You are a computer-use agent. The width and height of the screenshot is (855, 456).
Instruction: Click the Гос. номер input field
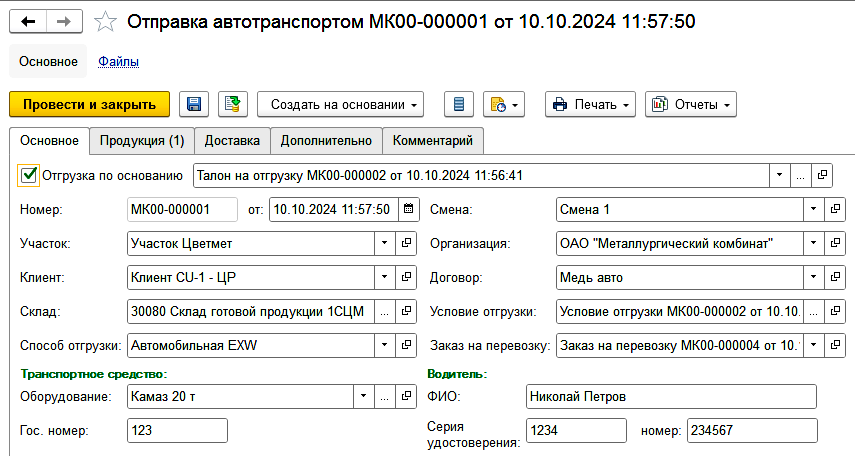(178, 431)
